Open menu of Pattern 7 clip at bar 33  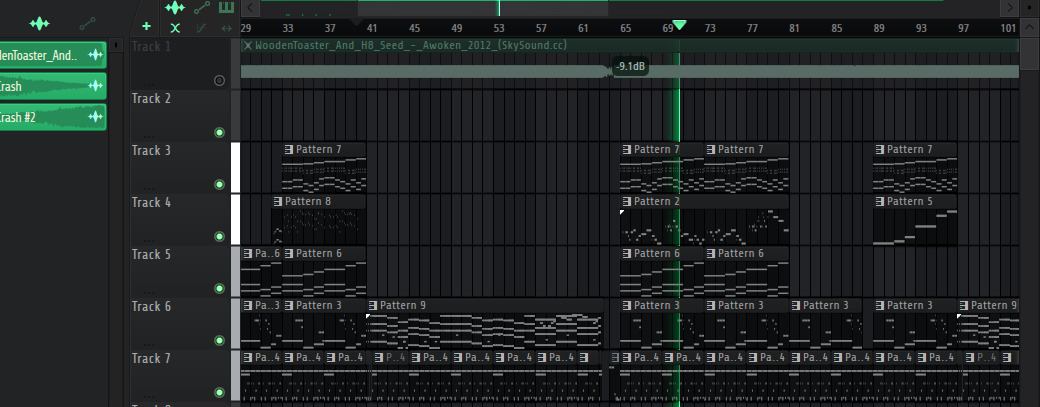(289, 150)
